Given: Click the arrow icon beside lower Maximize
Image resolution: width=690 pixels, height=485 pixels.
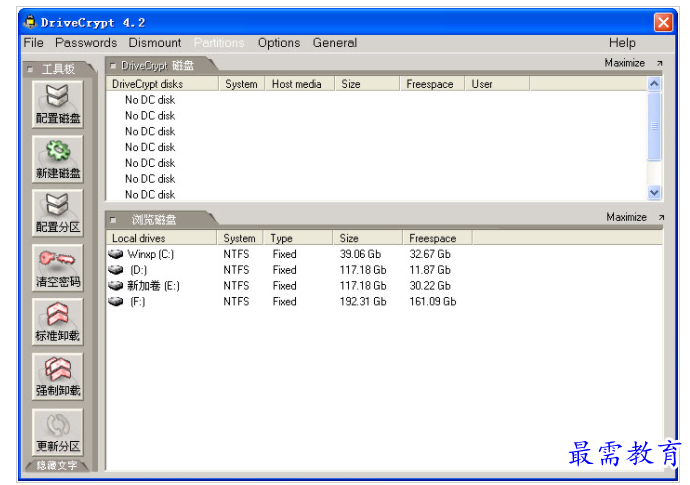Looking at the screenshot, I should tap(661, 217).
